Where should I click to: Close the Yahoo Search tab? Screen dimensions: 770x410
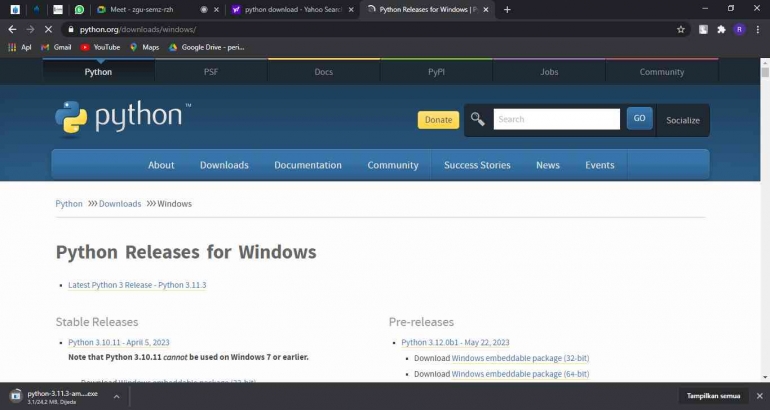tap(351, 9)
